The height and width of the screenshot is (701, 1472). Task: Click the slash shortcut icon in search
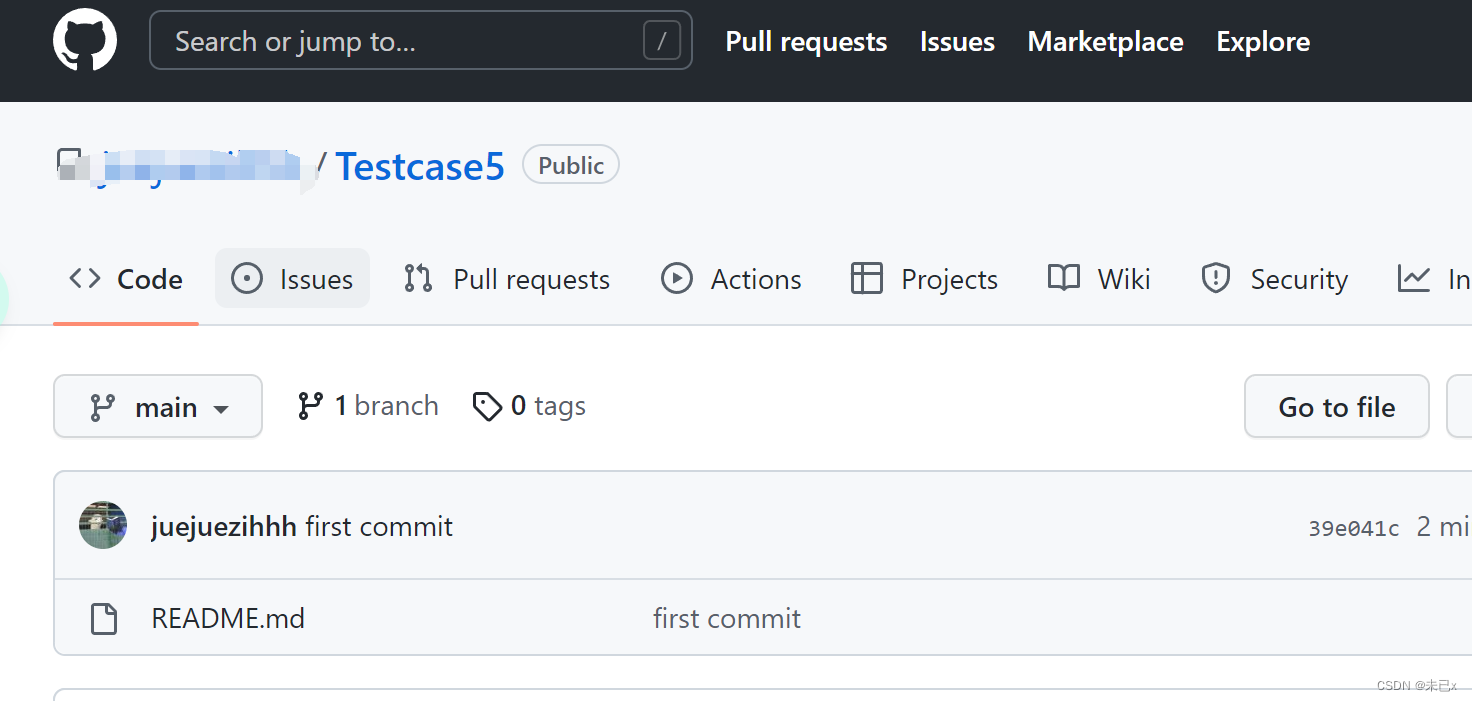pos(661,41)
